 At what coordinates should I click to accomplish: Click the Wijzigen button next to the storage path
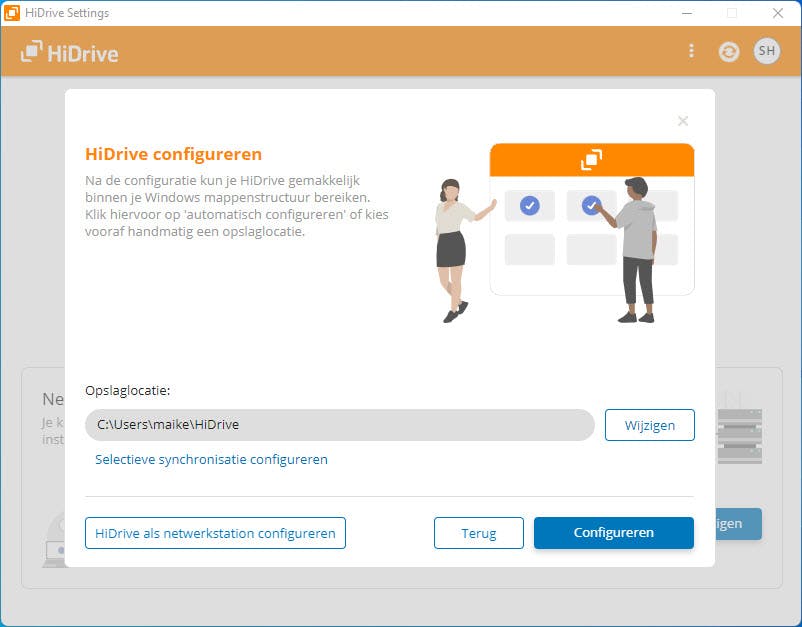click(x=649, y=425)
